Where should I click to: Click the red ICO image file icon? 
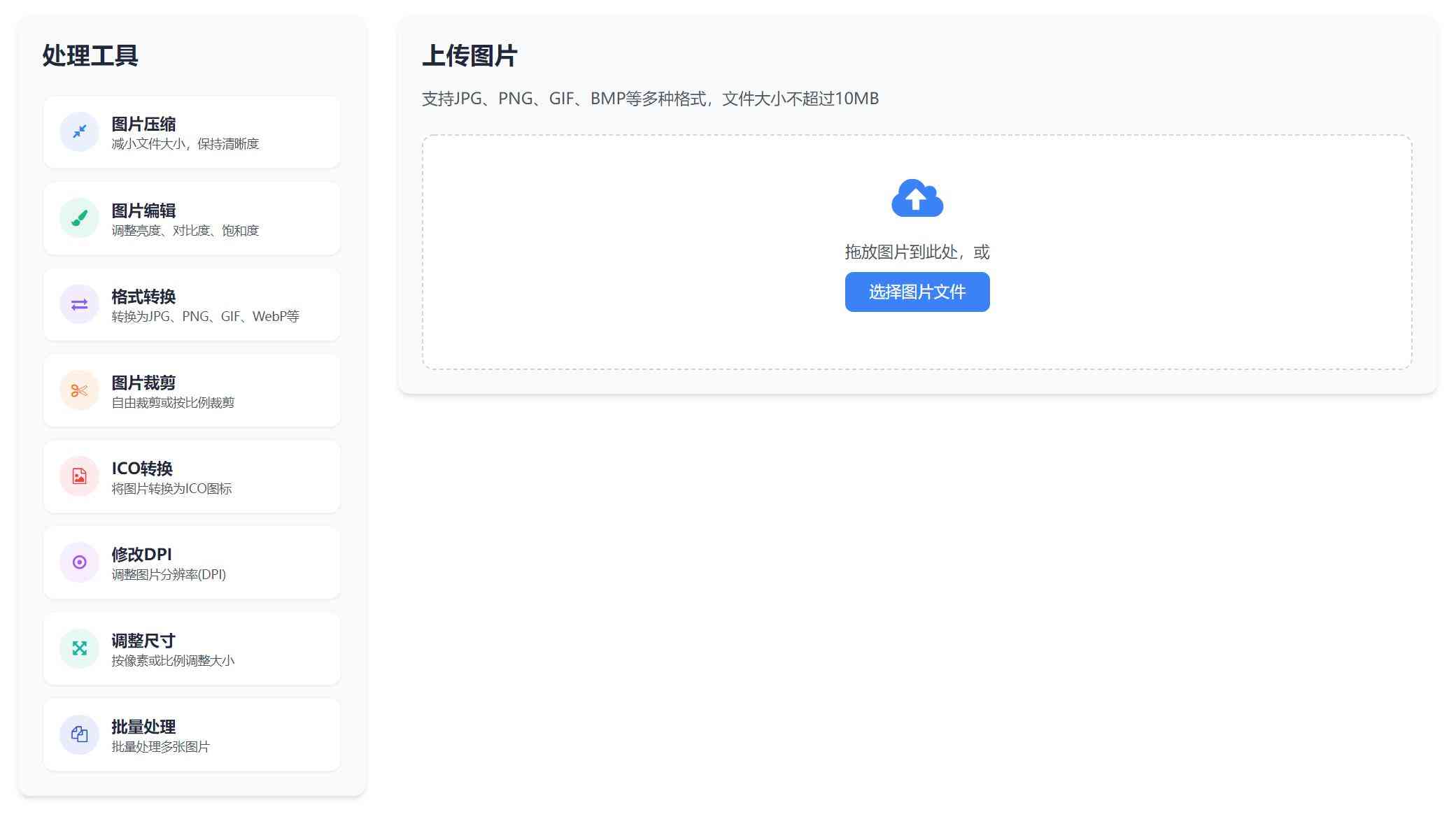[x=80, y=476]
